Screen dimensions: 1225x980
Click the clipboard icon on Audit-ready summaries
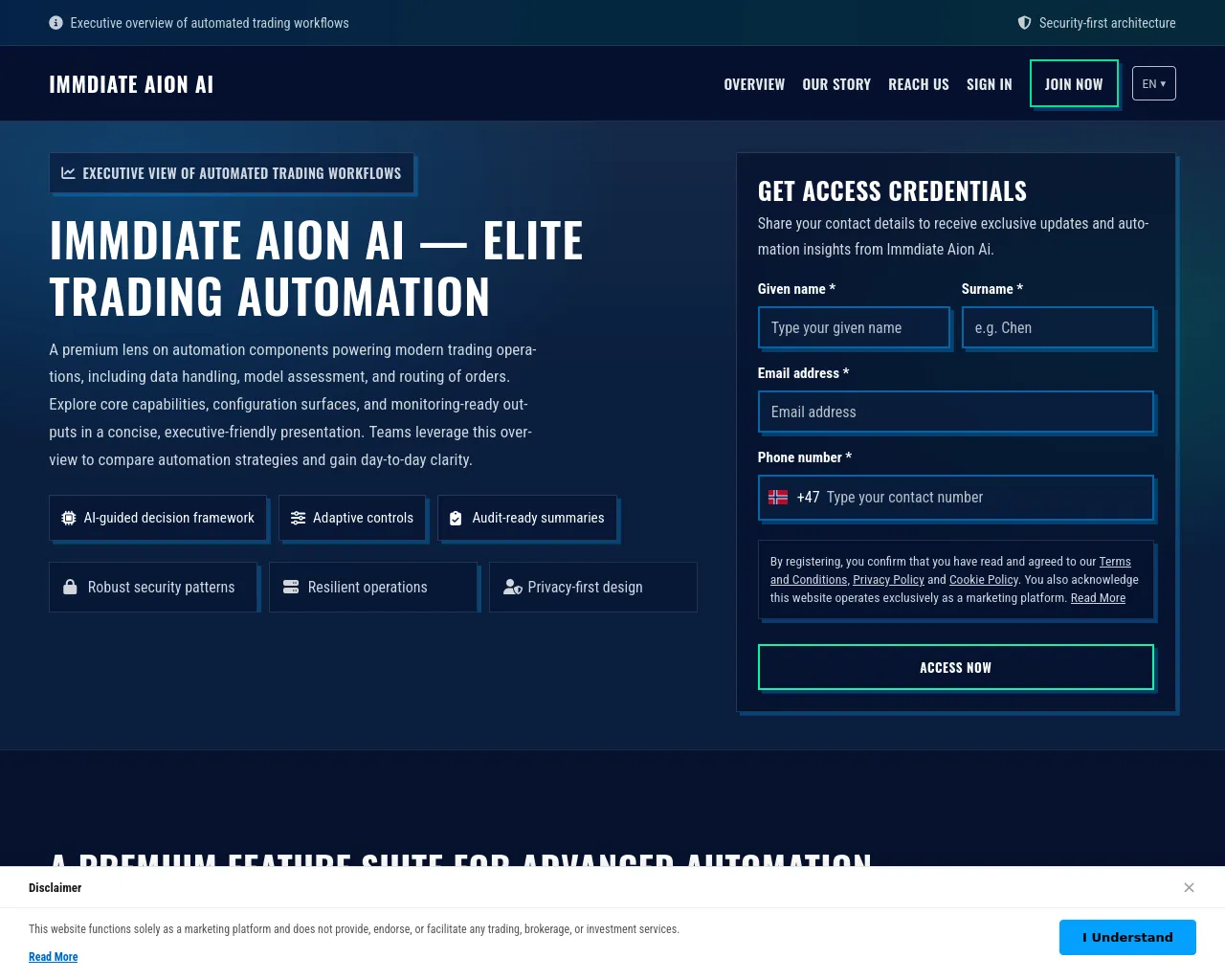[456, 518]
